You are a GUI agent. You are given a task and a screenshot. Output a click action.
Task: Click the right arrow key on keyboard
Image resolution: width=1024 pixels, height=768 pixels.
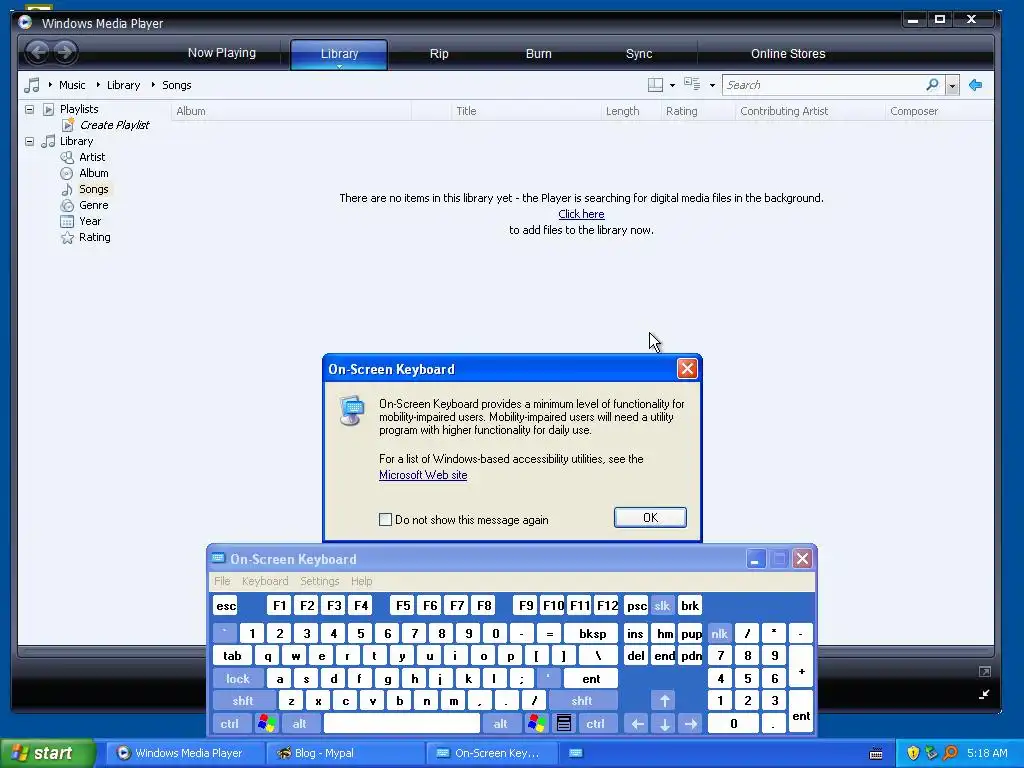click(x=690, y=724)
